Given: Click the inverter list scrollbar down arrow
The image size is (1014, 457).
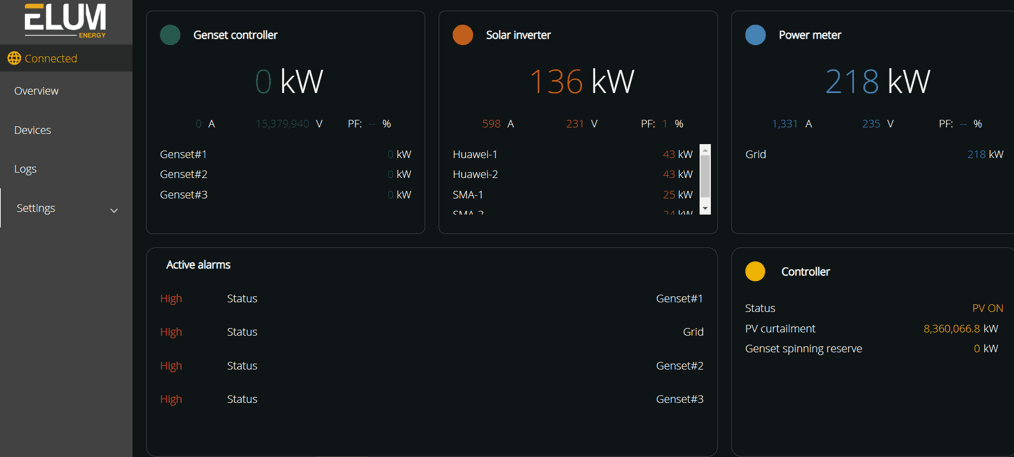Looking at the screenshot, I should point(706,209).
